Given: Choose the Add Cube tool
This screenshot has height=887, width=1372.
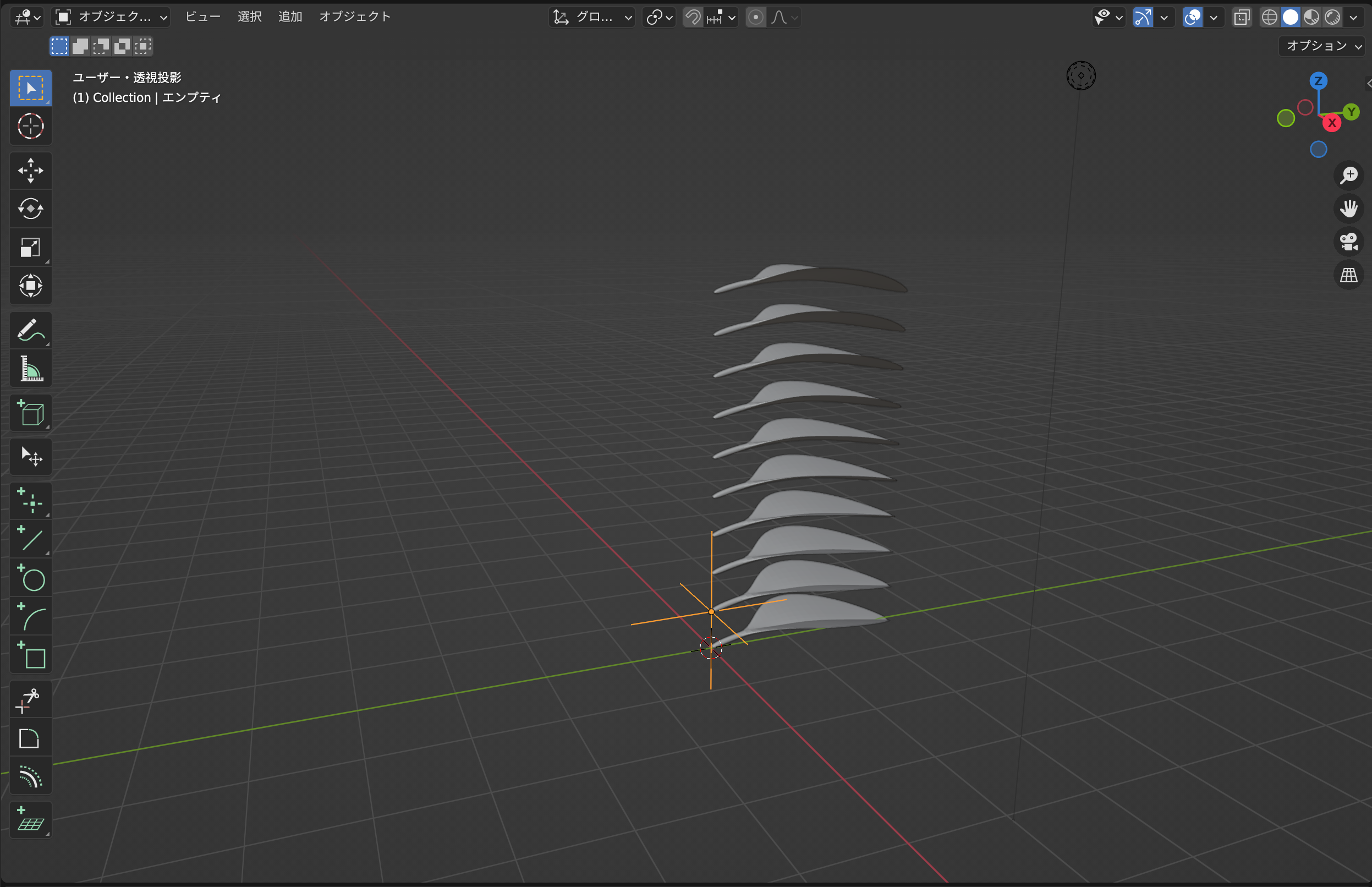Looking at the screenshot, I should click(x=30, y=412).
